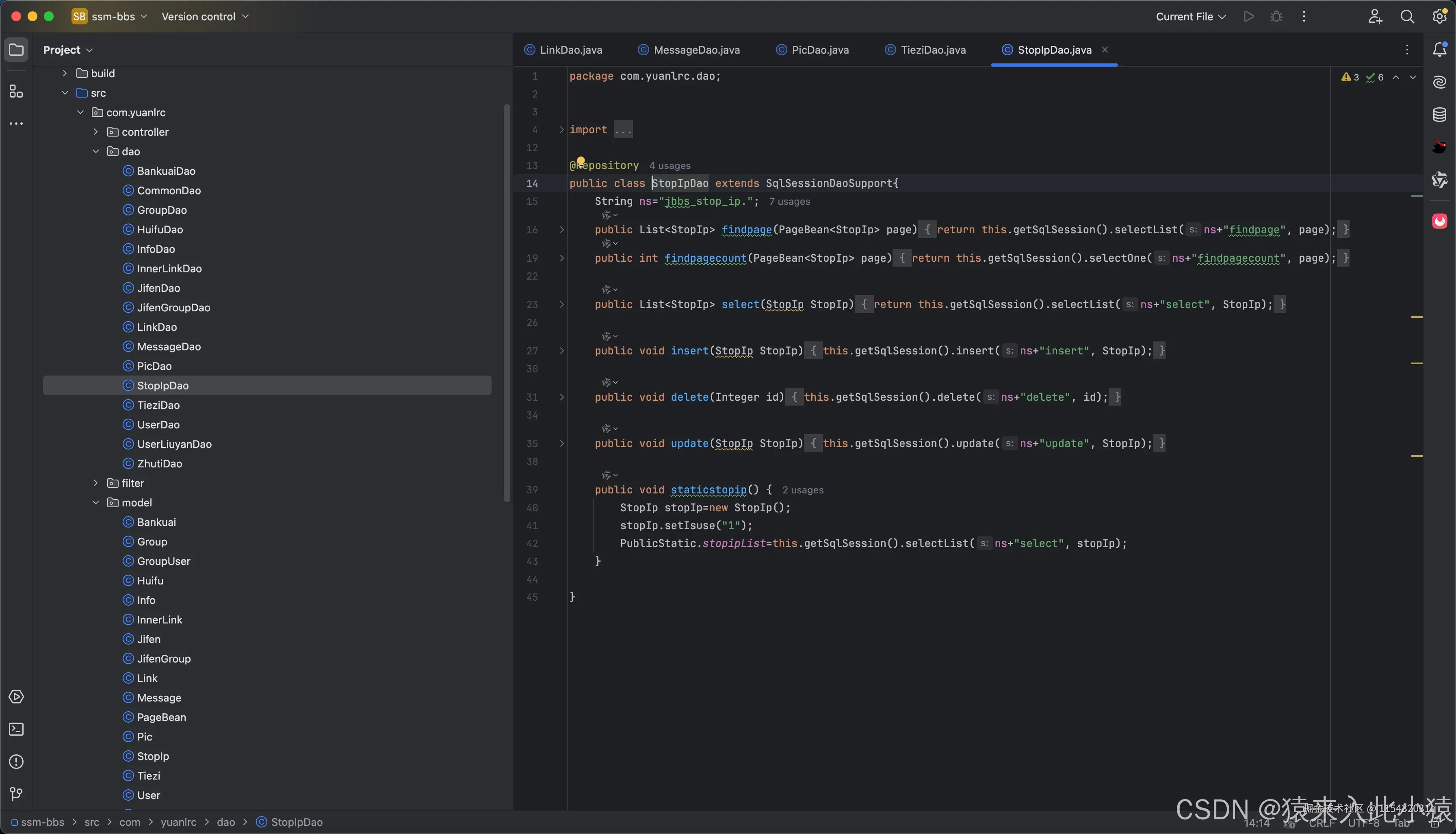
Task: Click the 4 usages hint link
Action: [x=669, y=165]
